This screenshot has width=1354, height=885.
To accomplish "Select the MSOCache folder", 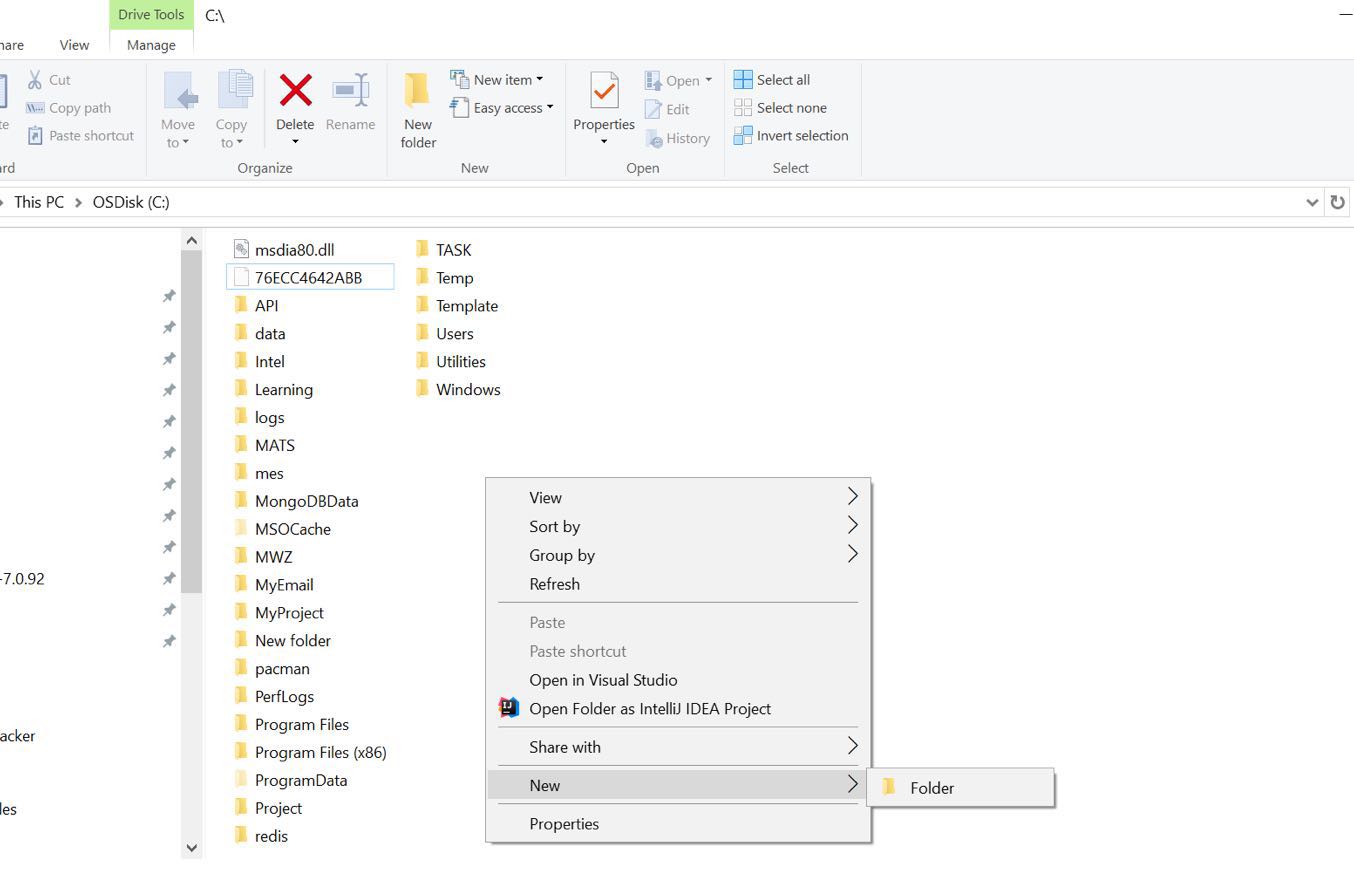I will (x=281, y=529).
